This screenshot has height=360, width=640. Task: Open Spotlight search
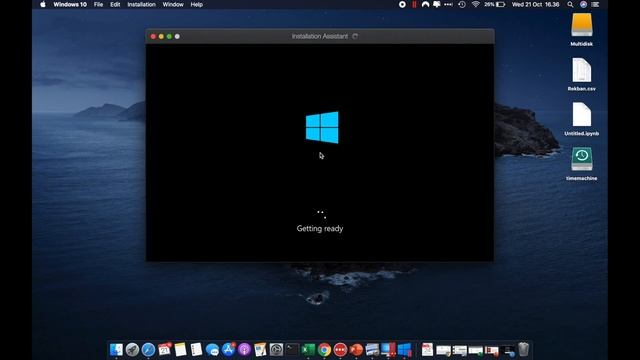click(570, 4)
